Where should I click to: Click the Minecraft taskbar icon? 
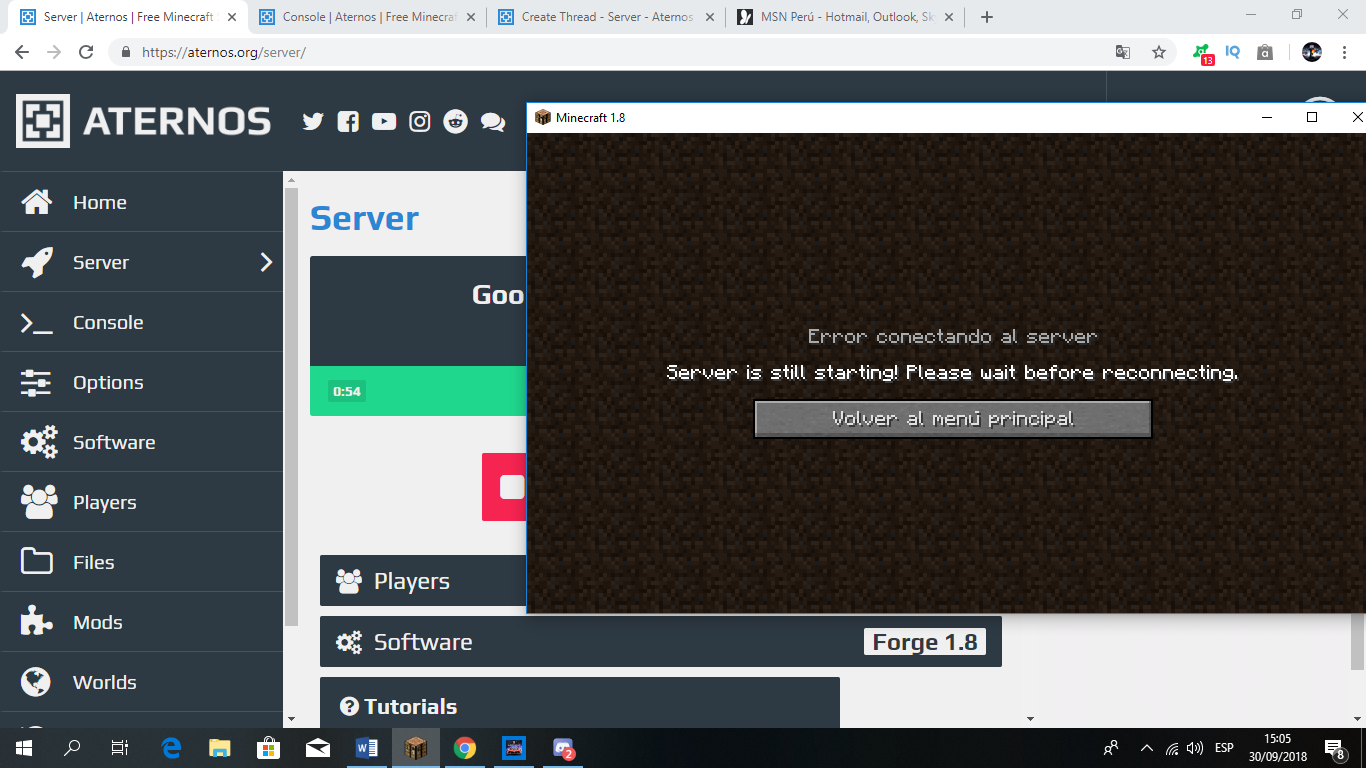[416, 748]
